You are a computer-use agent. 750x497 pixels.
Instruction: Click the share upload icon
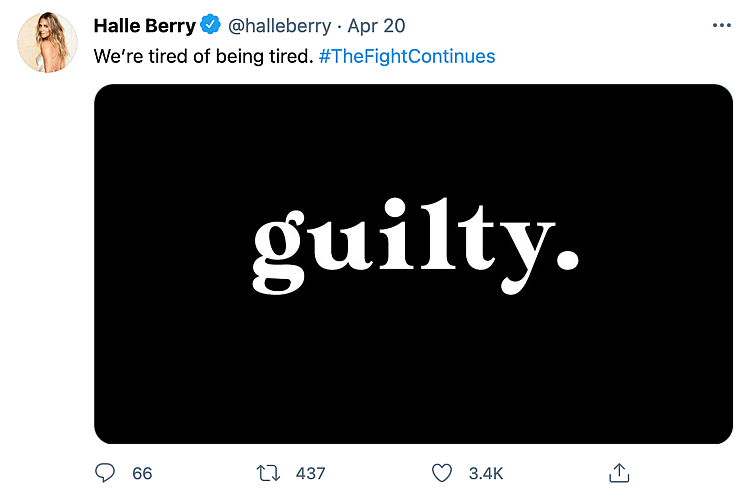(x=618, y=472)
